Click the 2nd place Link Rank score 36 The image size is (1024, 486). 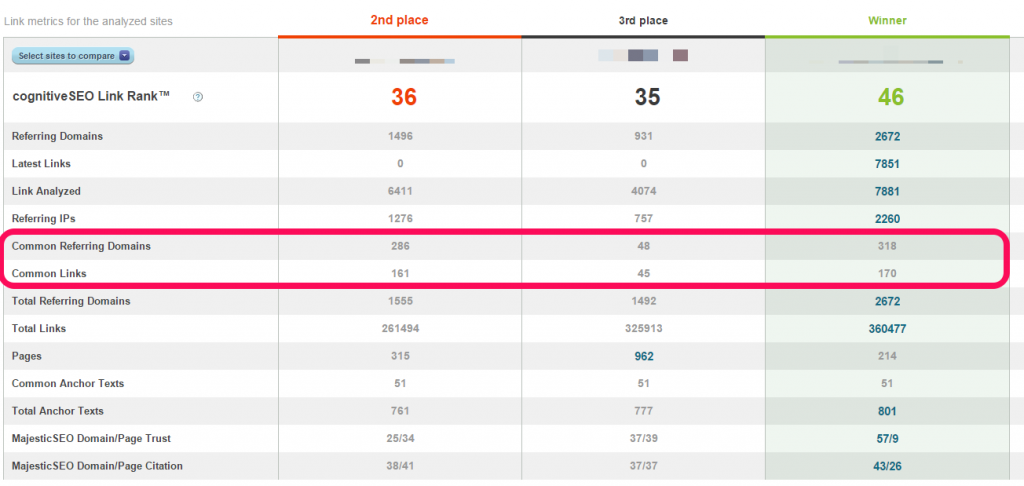[x=404, y=97]
